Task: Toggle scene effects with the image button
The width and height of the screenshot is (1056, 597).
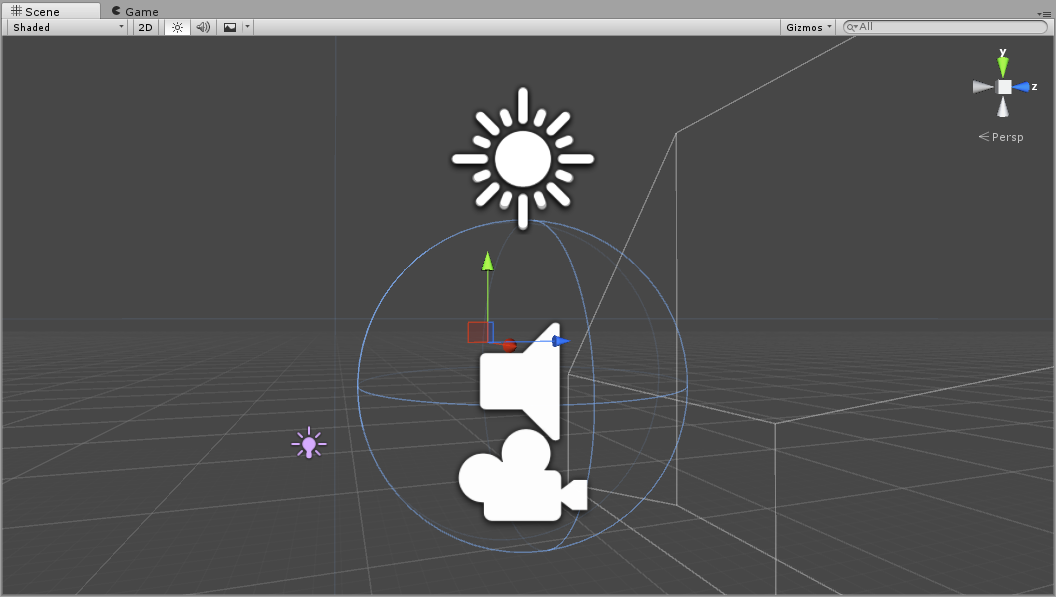Action: tap(230, 27)
